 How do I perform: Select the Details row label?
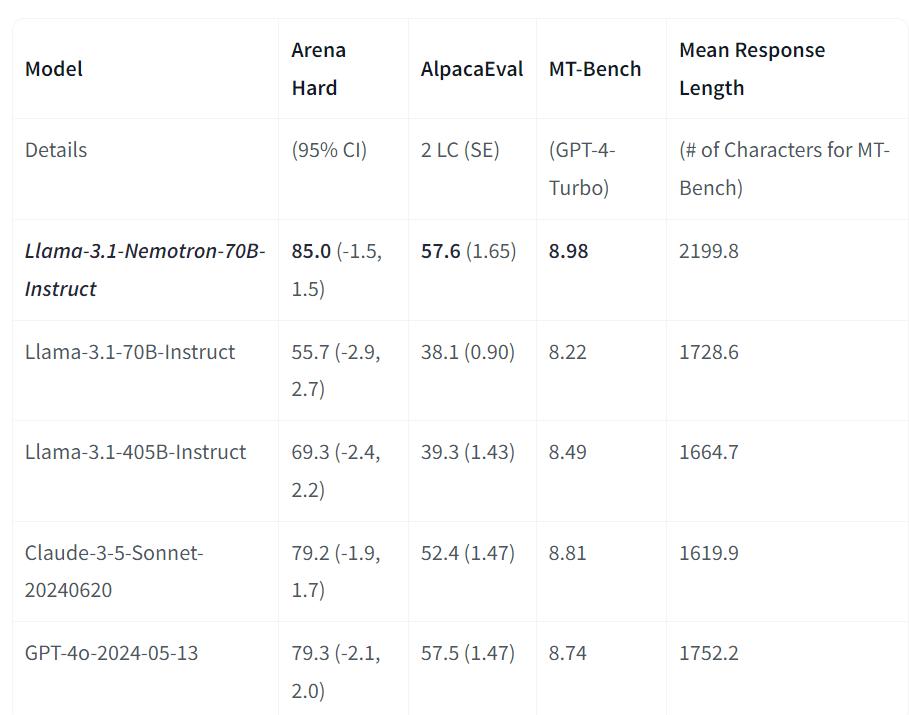pyautogui.click(x=56, y=150)
